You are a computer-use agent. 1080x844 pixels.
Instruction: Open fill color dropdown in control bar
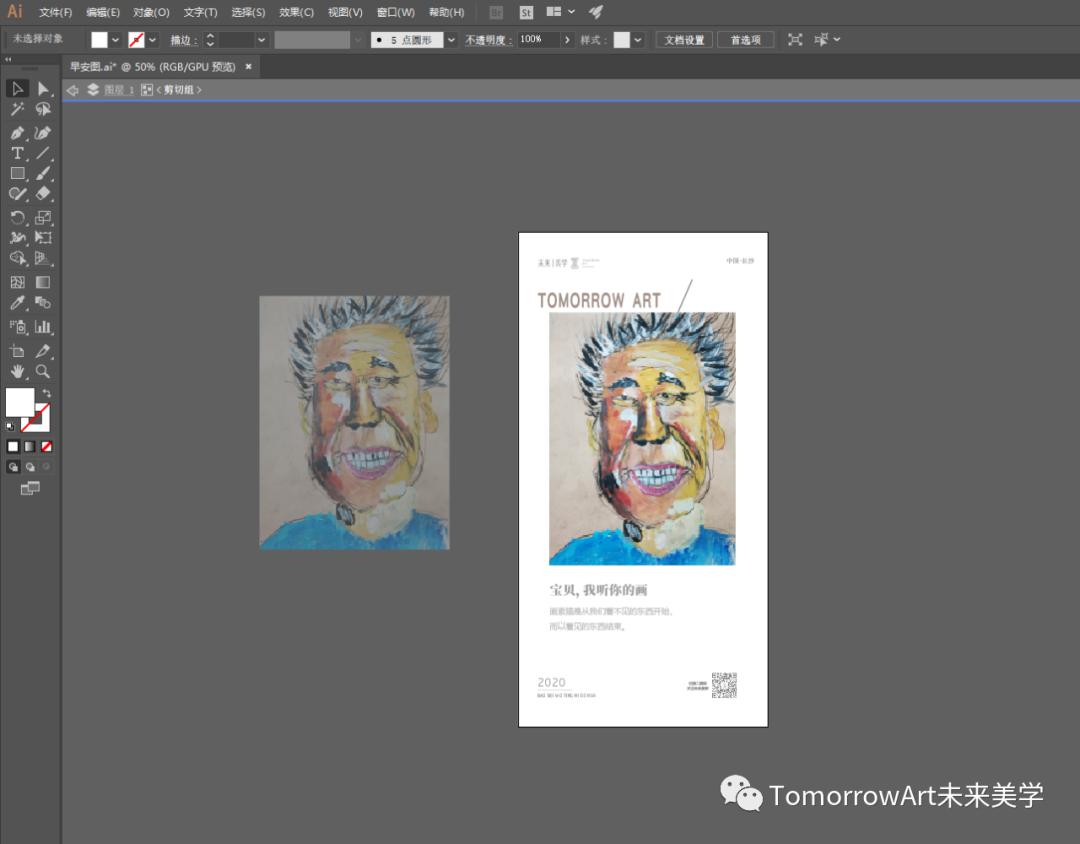click(116, 40)
